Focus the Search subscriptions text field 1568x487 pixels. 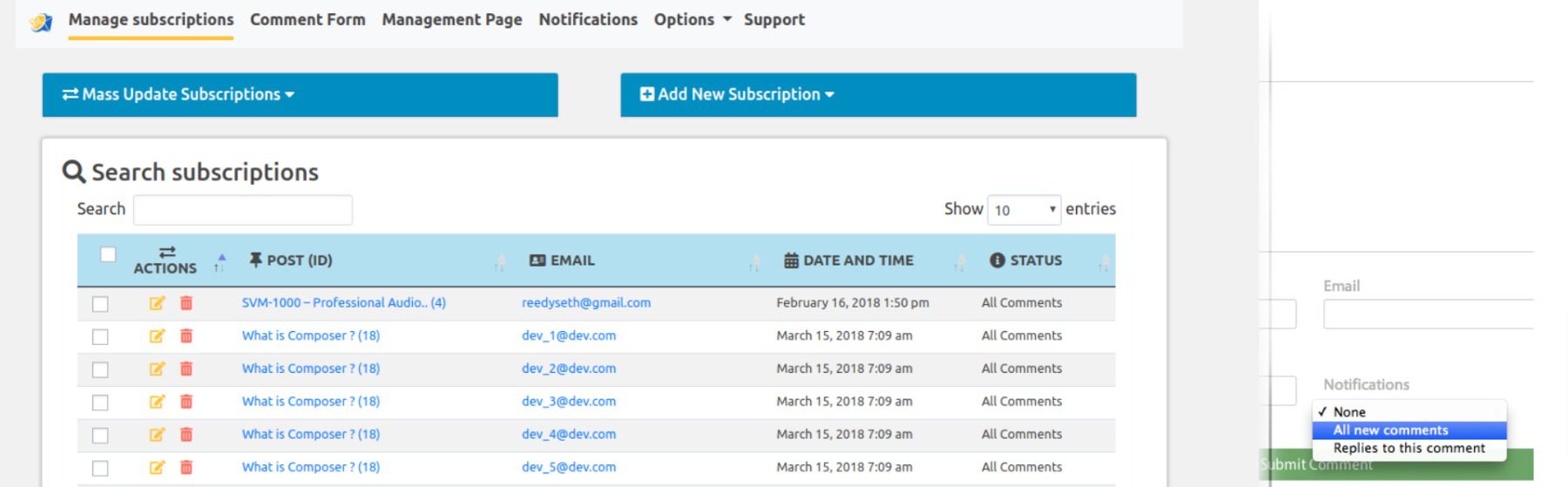click(243, 210)
